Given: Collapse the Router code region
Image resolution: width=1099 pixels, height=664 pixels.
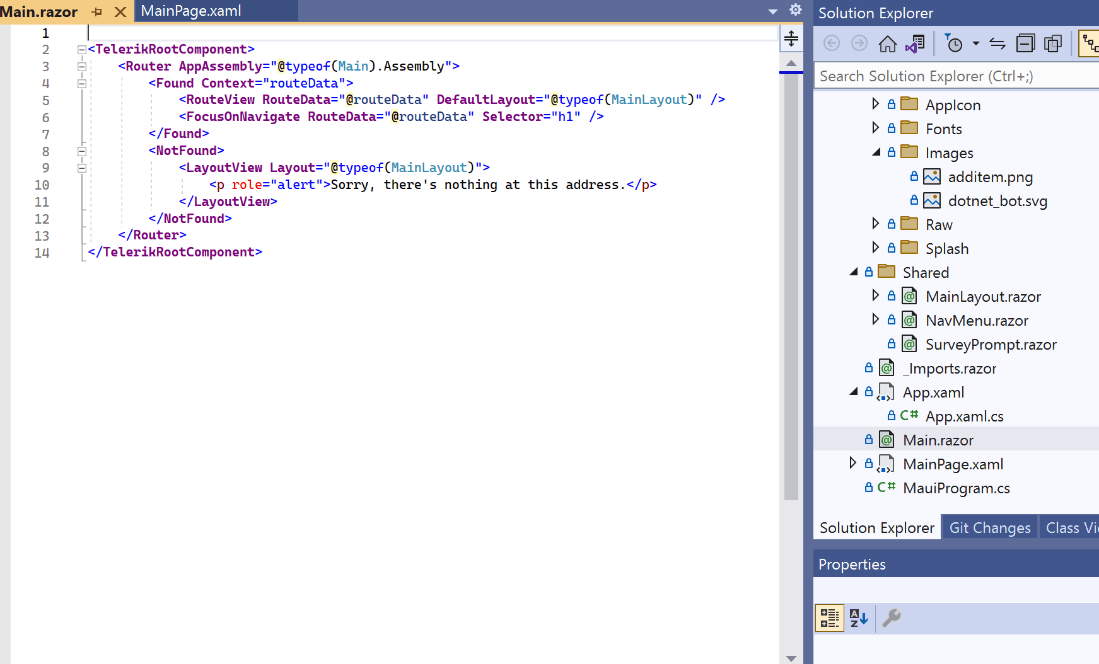Looking at the screenshot, I should point(81,67).
